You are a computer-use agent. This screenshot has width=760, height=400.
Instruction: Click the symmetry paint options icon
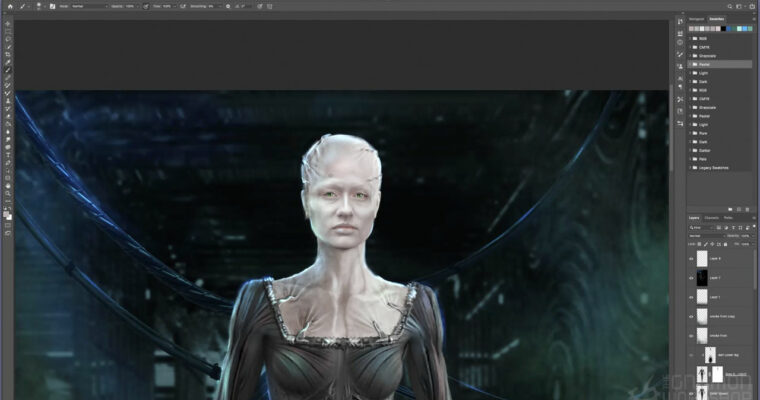269,6
